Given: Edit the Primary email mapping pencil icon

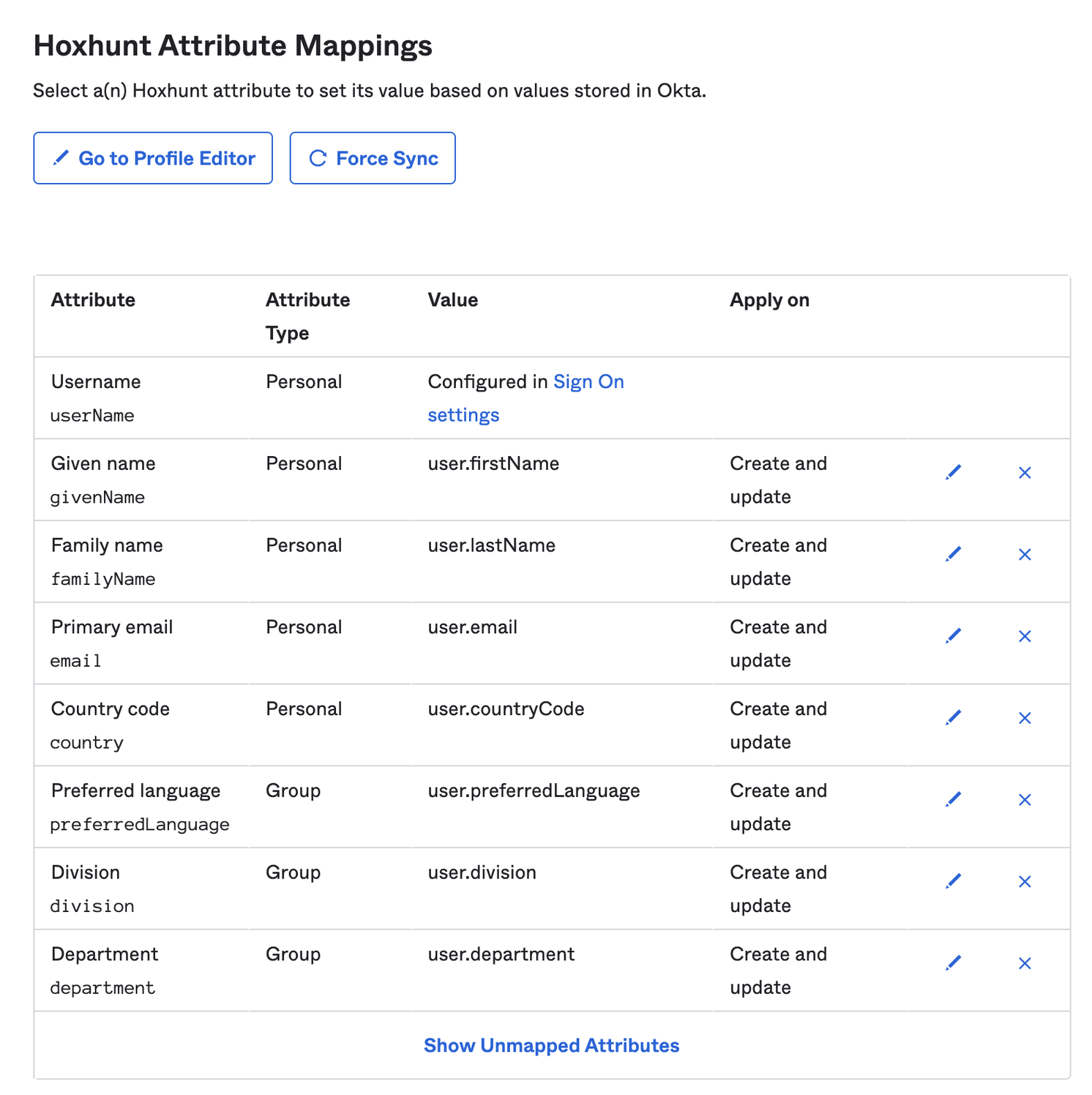Looking at the screenshot, I should pos(953,636).
